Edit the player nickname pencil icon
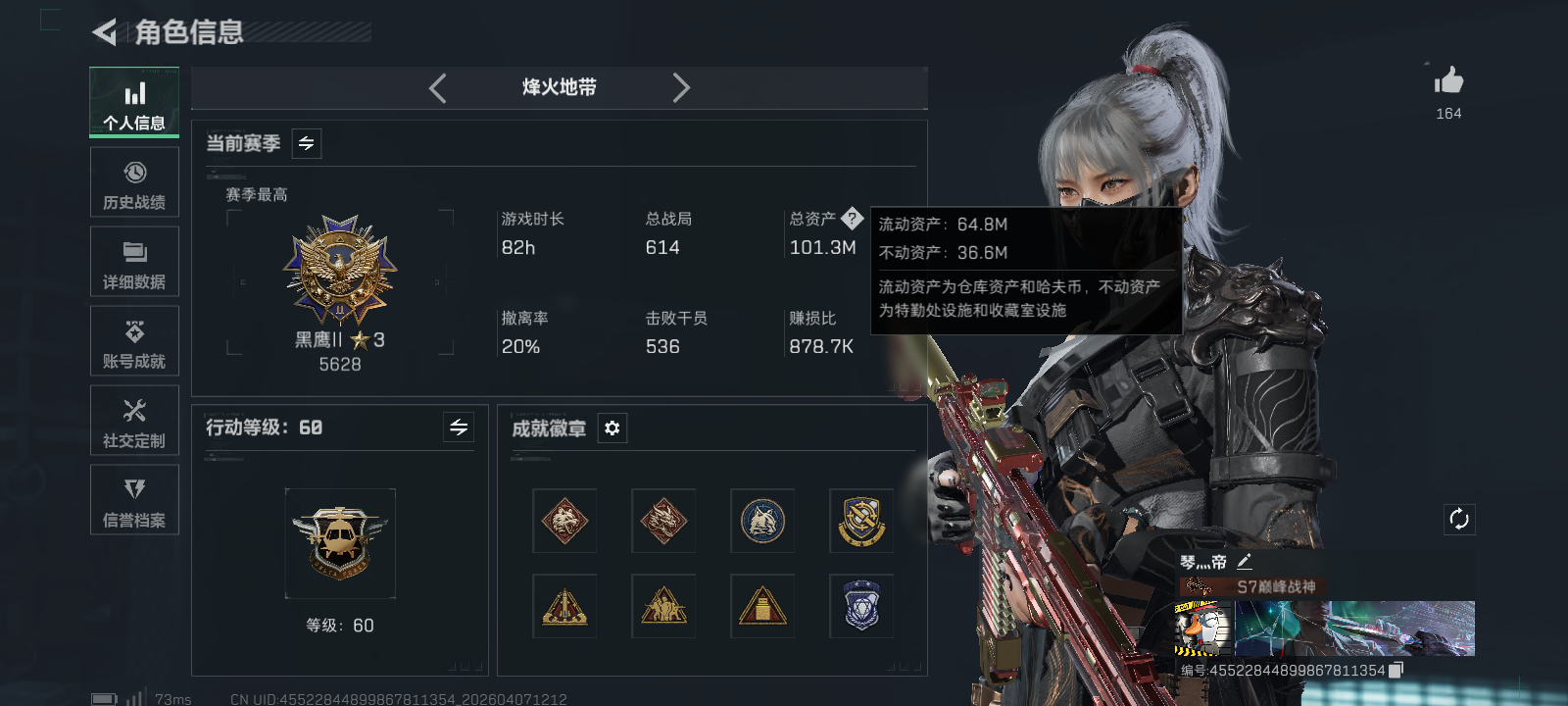 [1245, 562]
